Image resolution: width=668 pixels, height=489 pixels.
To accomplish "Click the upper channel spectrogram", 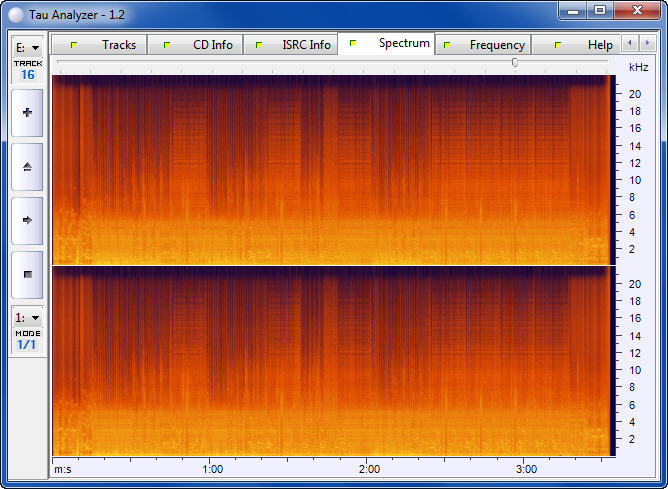I will [x=331, y=169].
